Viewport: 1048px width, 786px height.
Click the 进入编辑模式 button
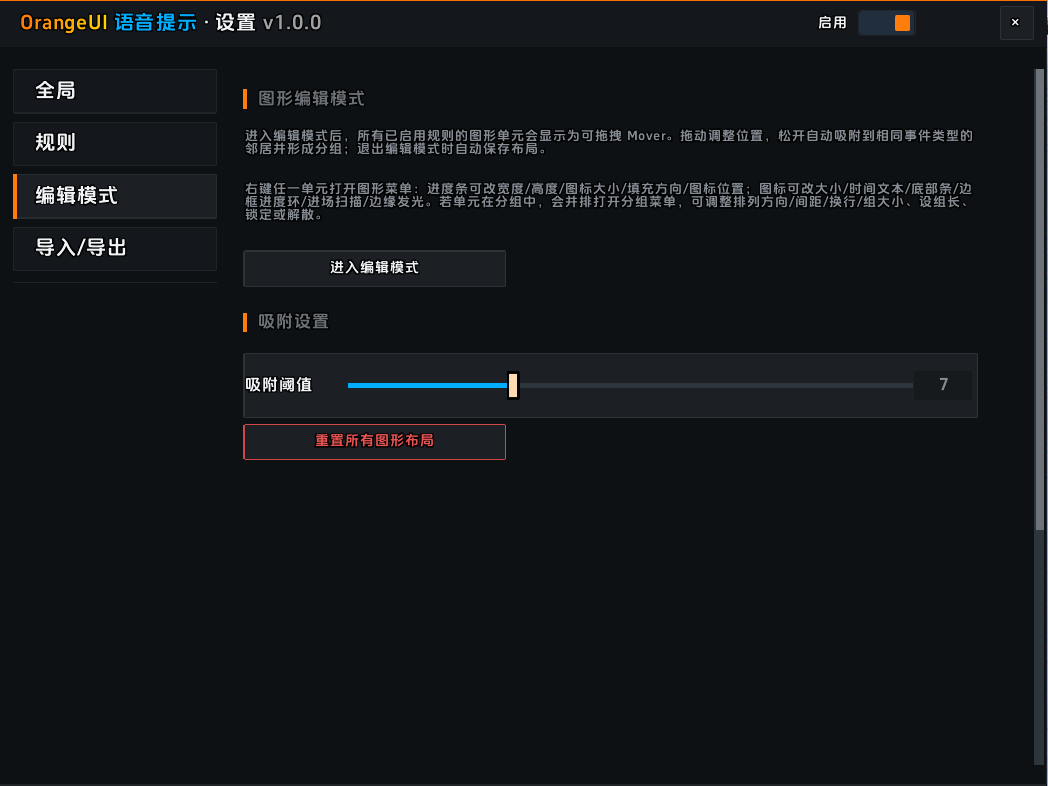click(374, 268)
